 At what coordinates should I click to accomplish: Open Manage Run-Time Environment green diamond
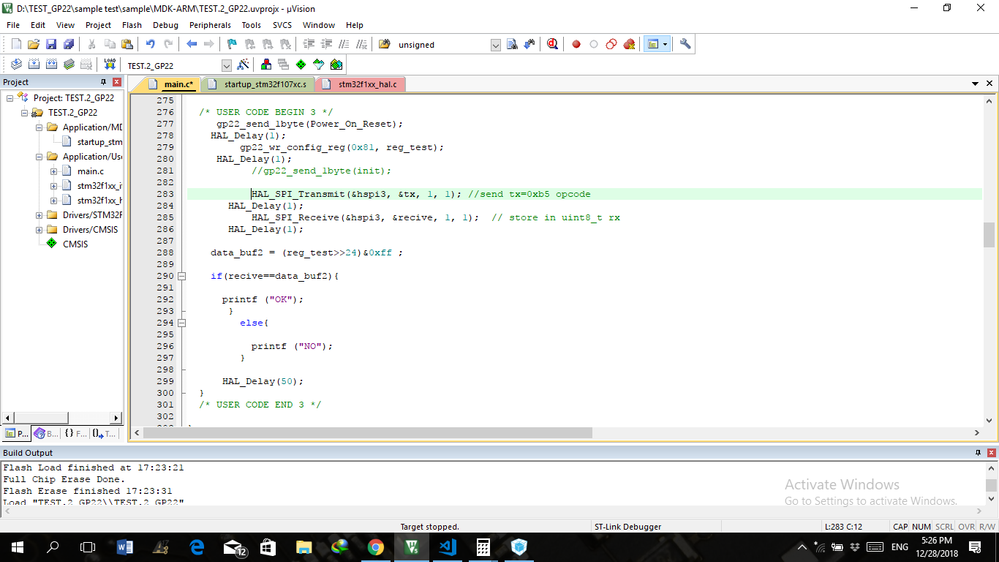coord(301,65)
